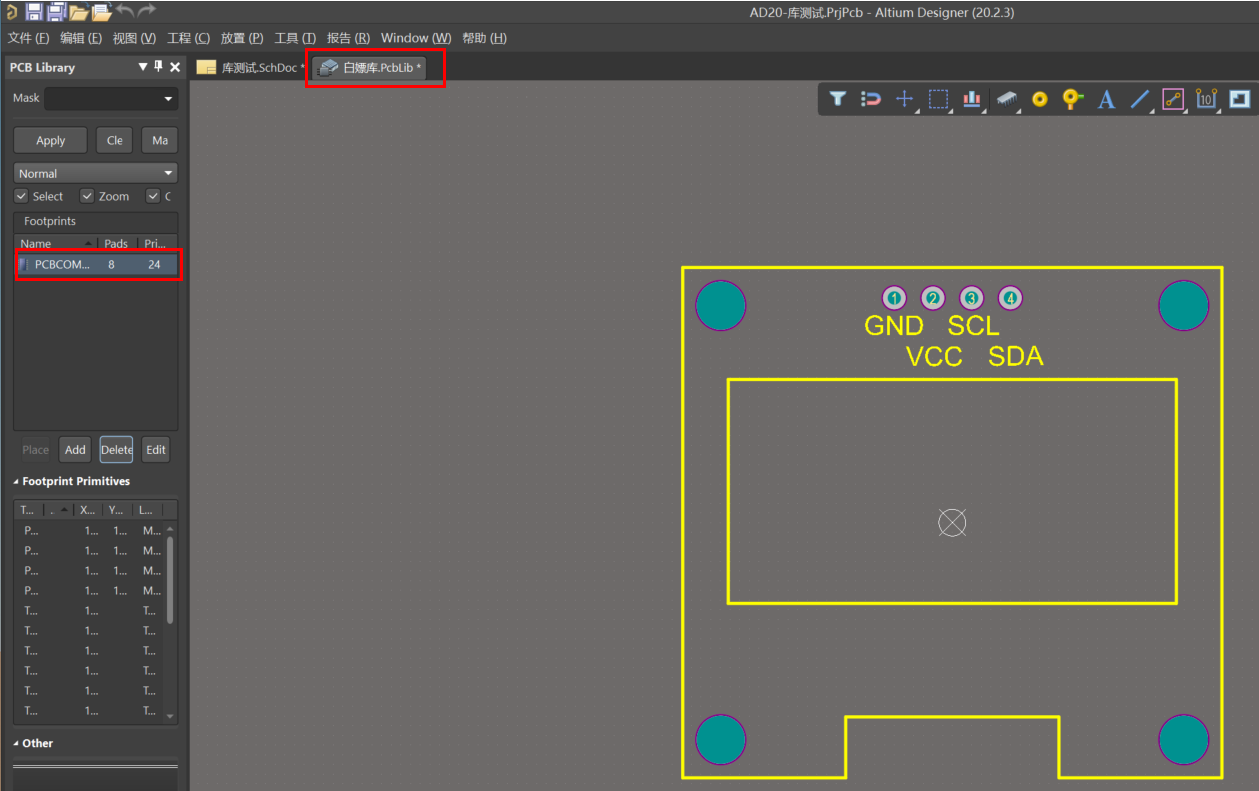
Task: Toggle the checkbox right of Zoom
Action: coord(152,196)
